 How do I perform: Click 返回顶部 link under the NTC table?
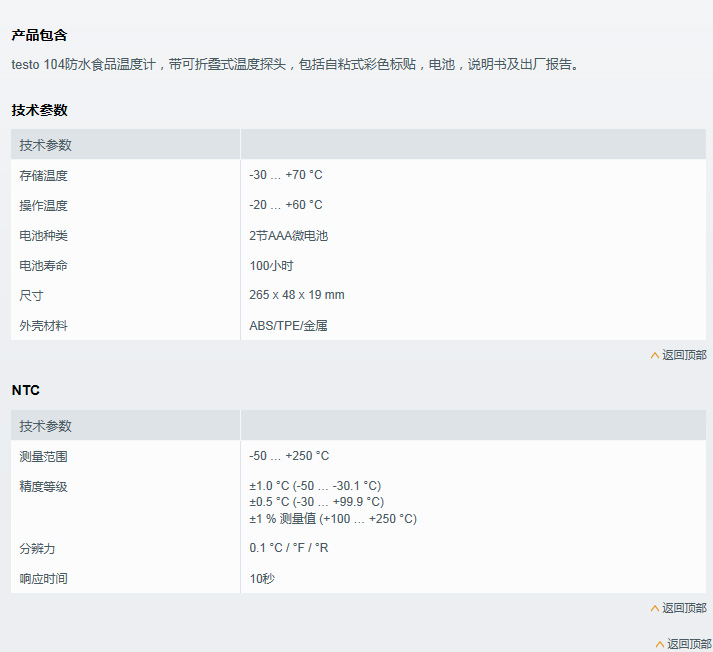point(684,608)
